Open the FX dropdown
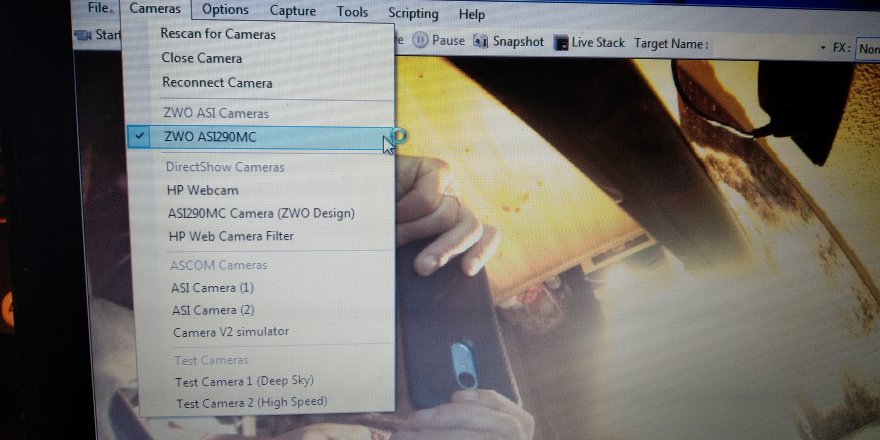The image size is (880, 440). point(868,49)
